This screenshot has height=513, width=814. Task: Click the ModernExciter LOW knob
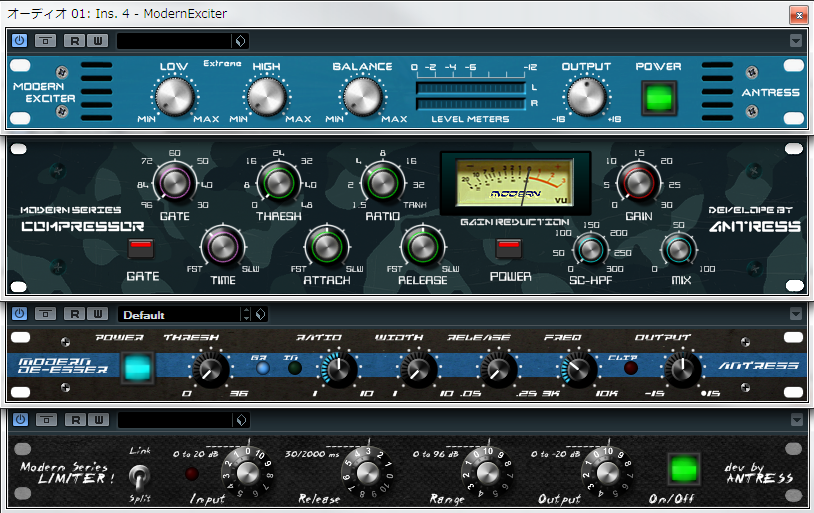[x=175, y=96]
